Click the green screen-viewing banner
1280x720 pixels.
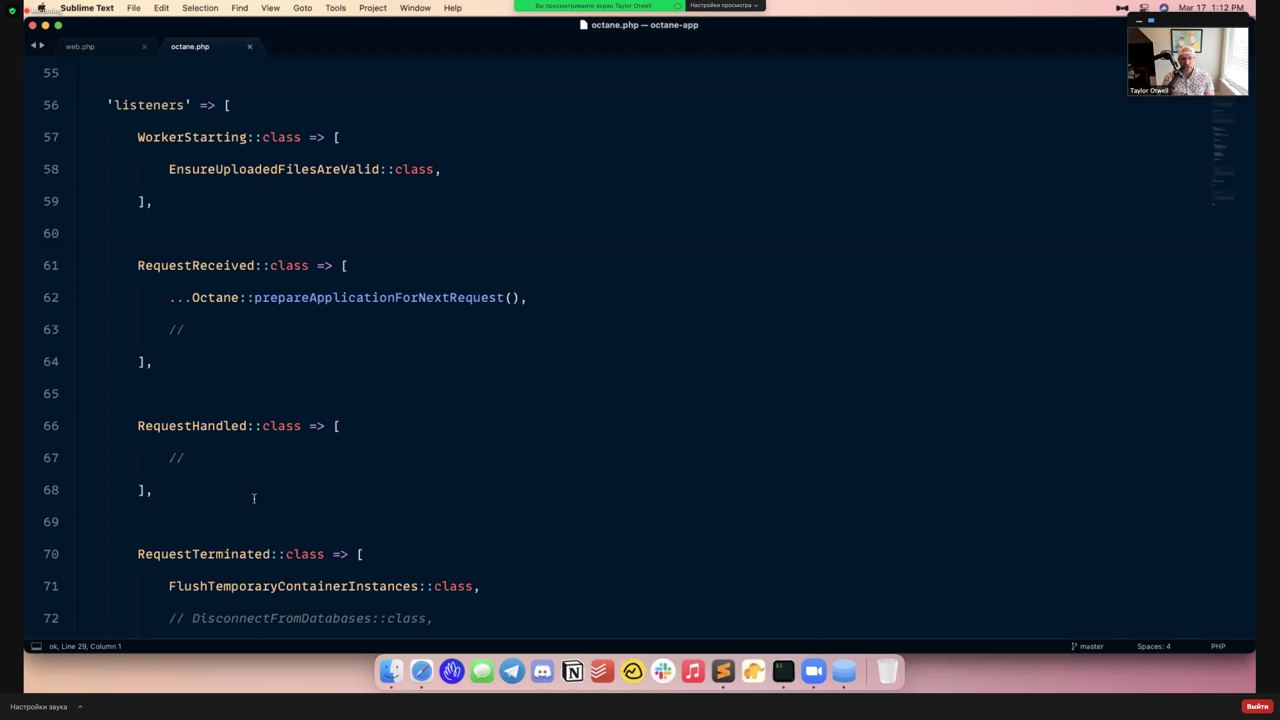[x=599, y=6]
